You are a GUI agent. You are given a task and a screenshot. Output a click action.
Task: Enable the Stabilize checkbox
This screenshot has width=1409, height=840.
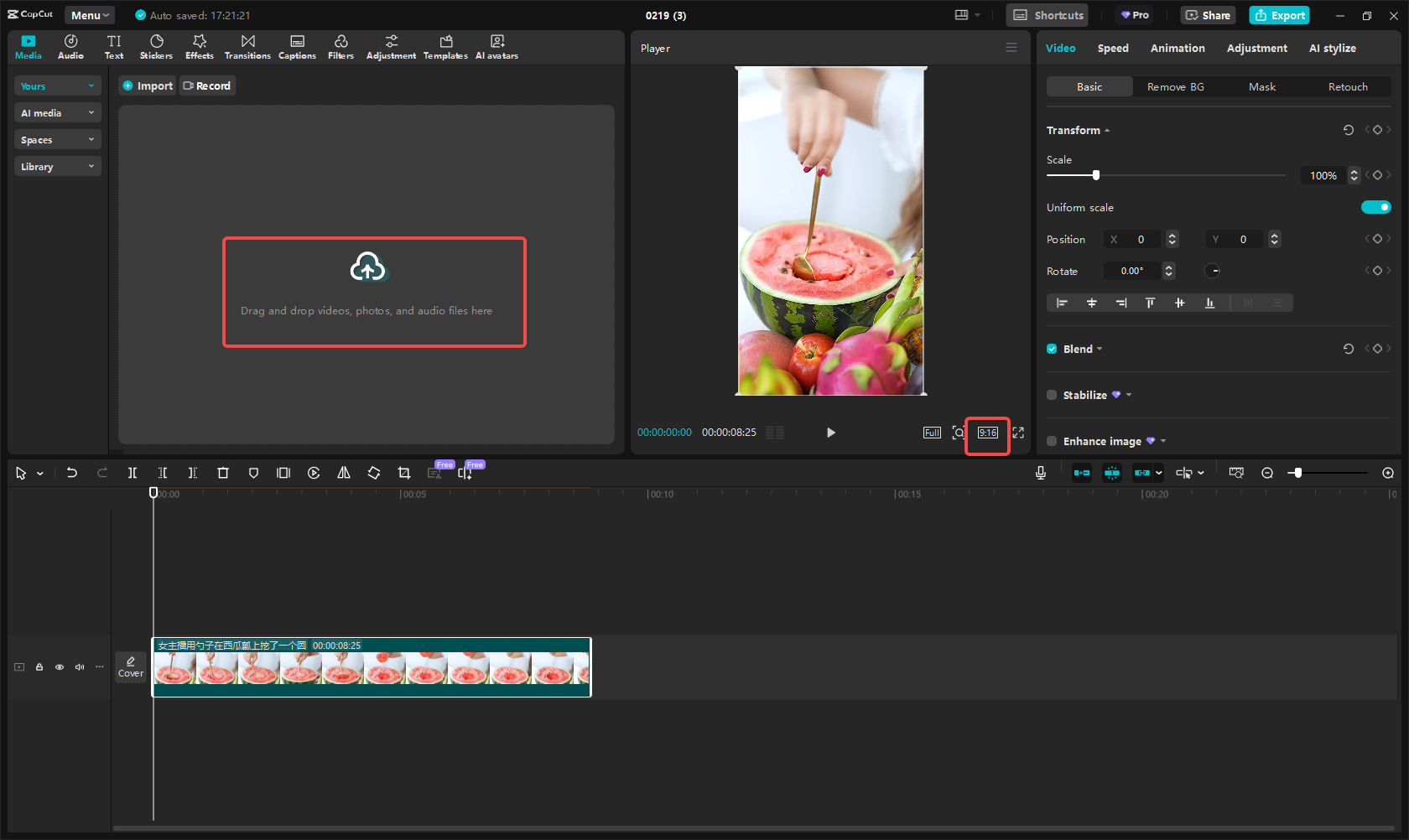pos(1052,395)
